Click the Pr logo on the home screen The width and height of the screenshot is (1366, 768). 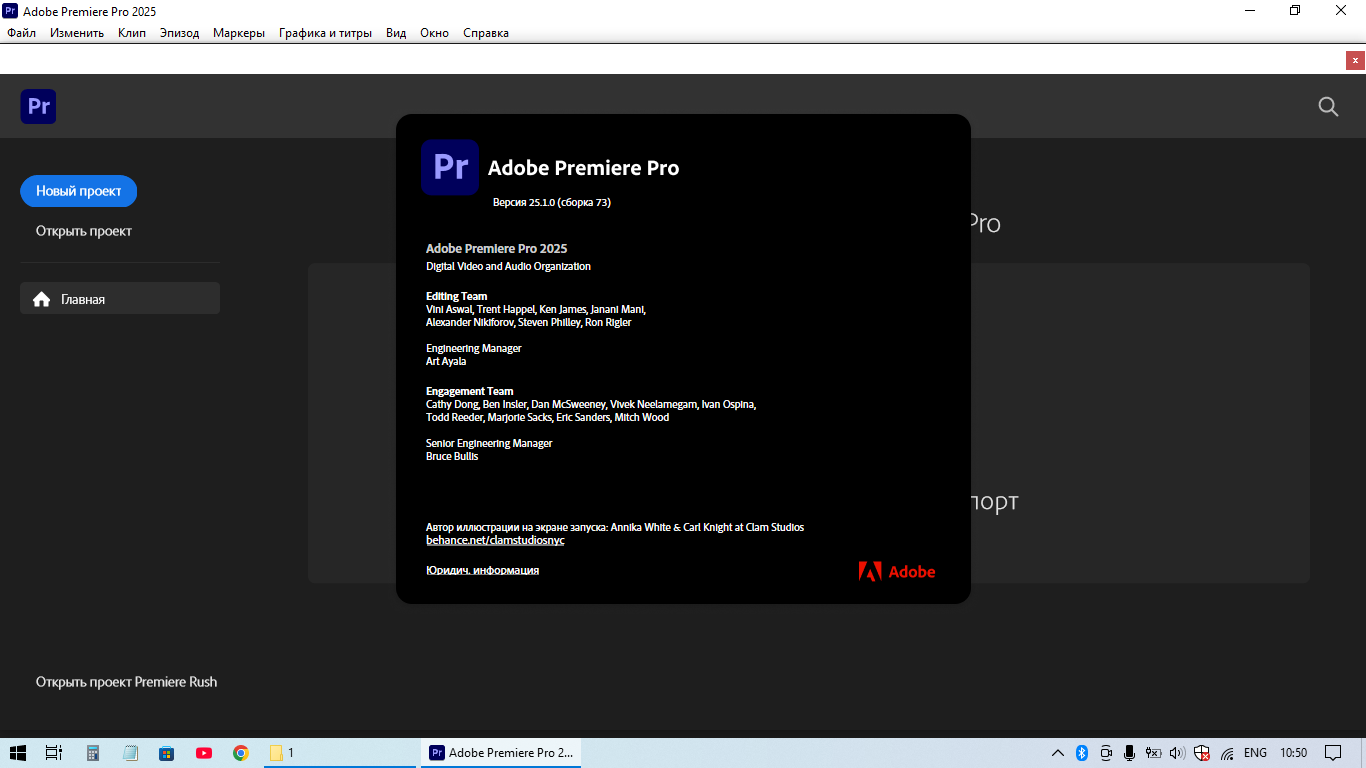point(38,106)
